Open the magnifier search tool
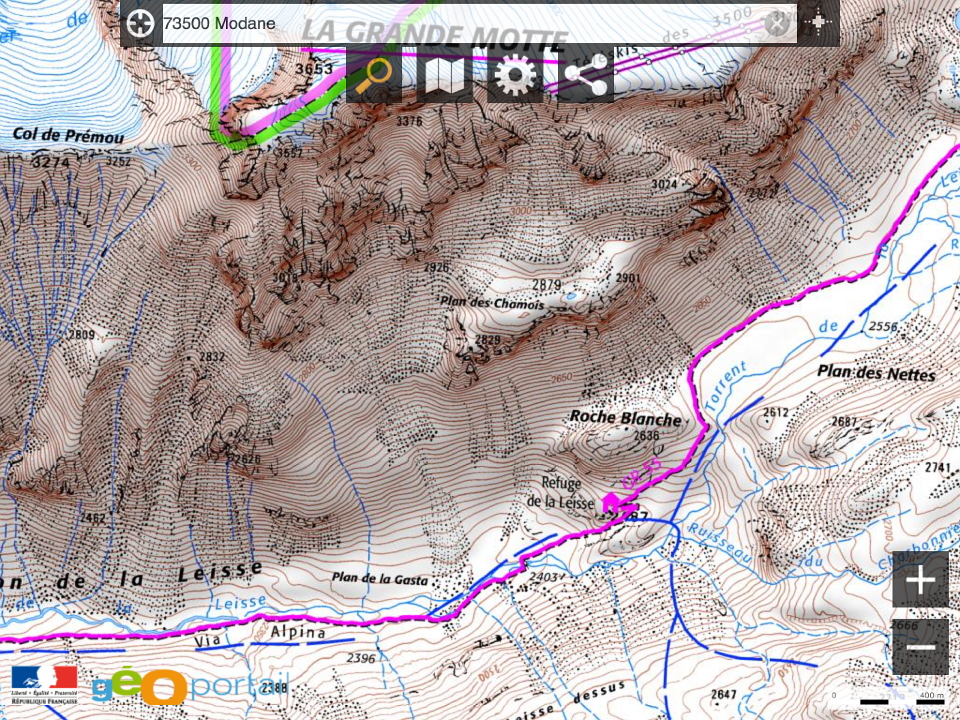960x720 pixels. (373, 75)
